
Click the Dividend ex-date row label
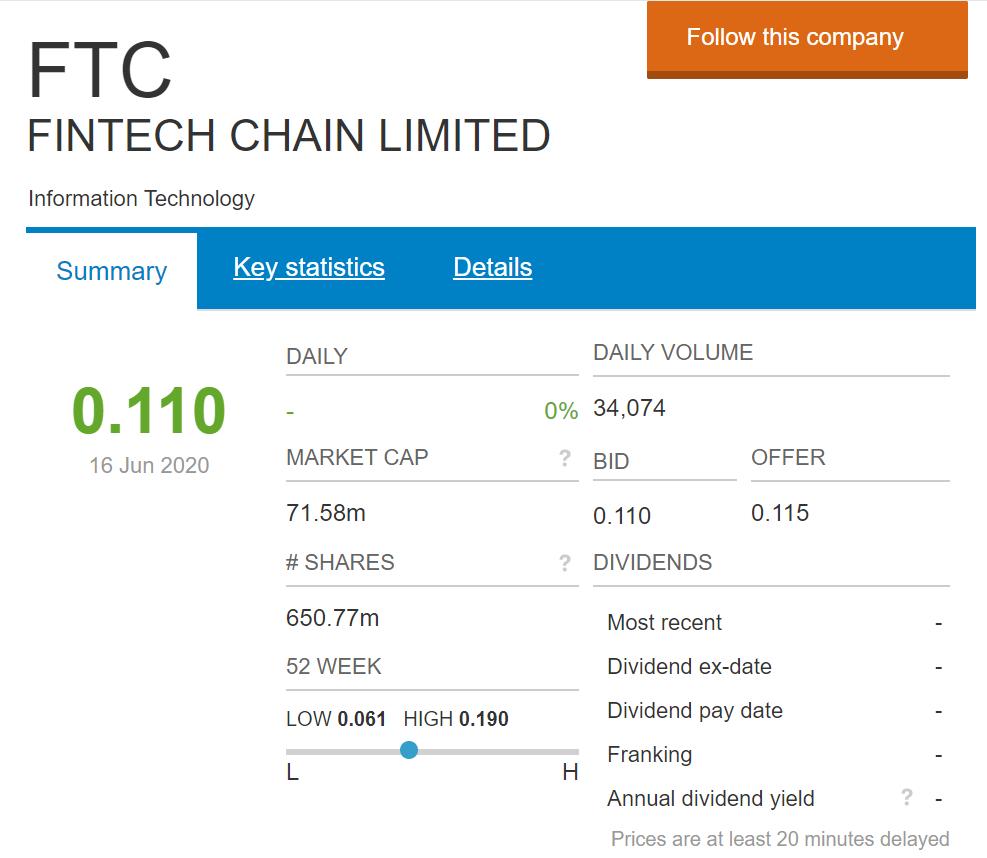pyautogui.click(x=689, y=666)
